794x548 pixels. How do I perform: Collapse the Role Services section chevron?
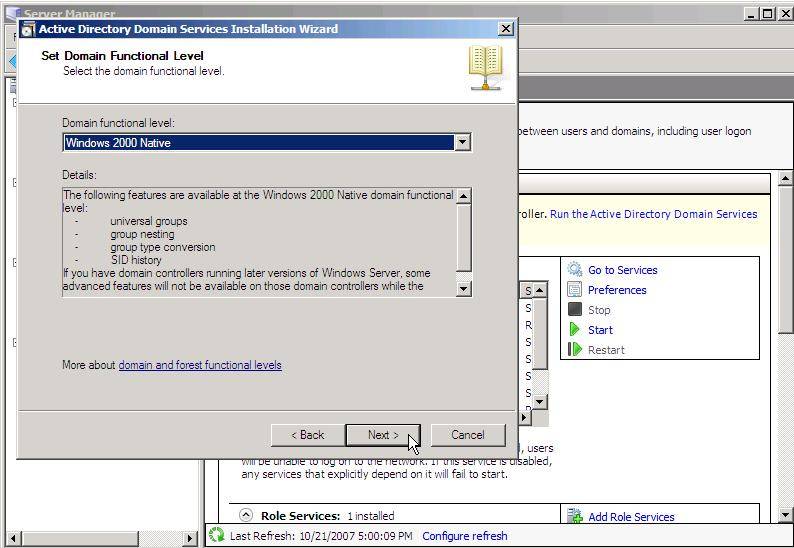click(x=246, y=515)
